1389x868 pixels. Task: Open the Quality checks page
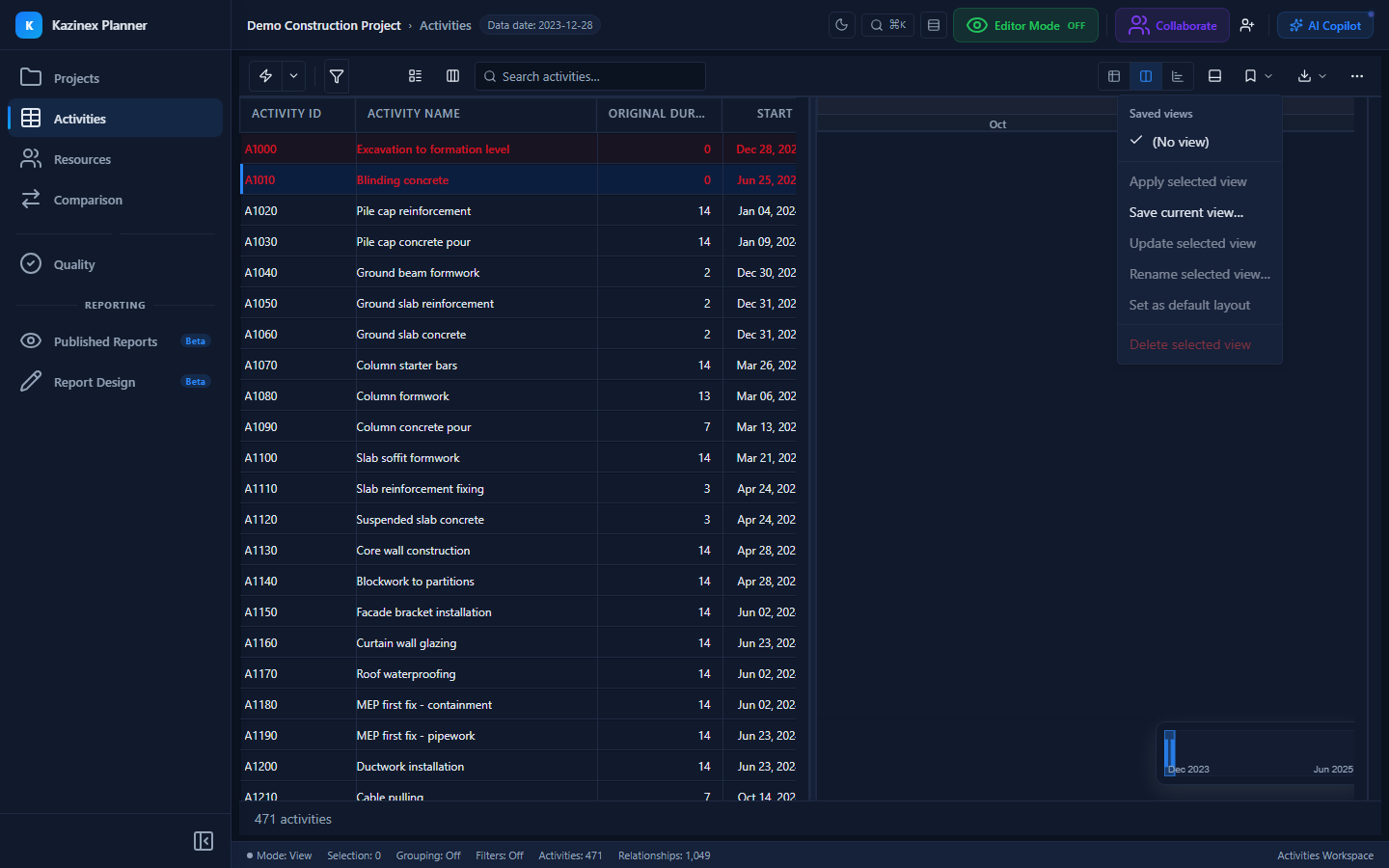(116, 264)
